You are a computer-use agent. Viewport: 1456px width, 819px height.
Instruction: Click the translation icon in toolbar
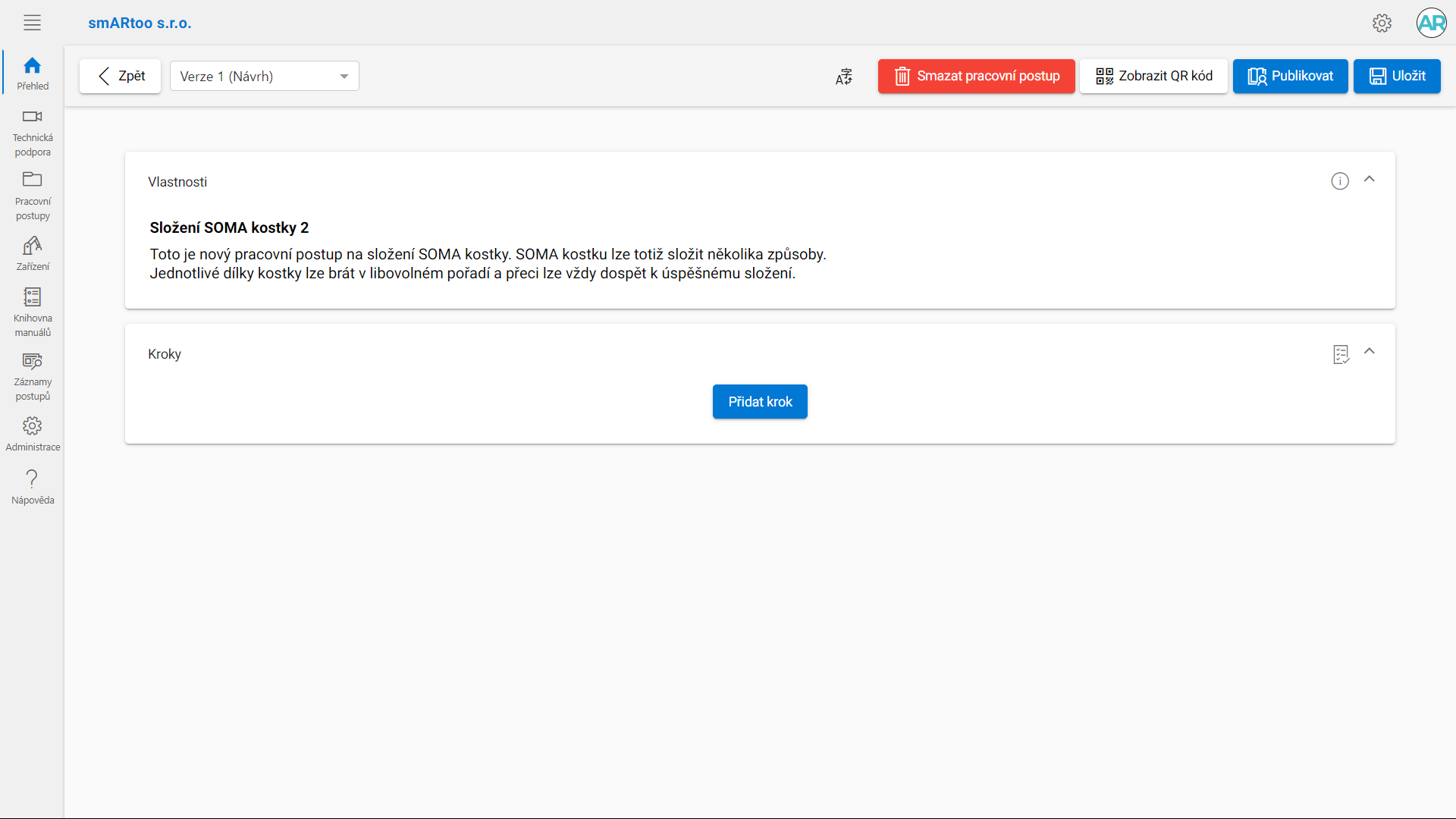pyautogui.click(x=844, y=76)
